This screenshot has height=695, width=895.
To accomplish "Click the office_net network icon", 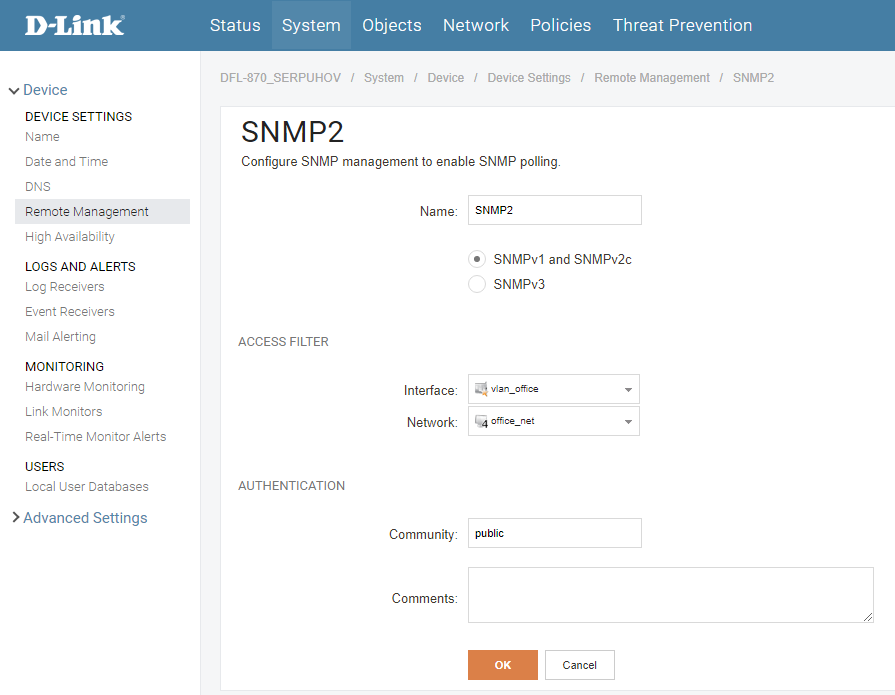I will click(x=481, y=421).
